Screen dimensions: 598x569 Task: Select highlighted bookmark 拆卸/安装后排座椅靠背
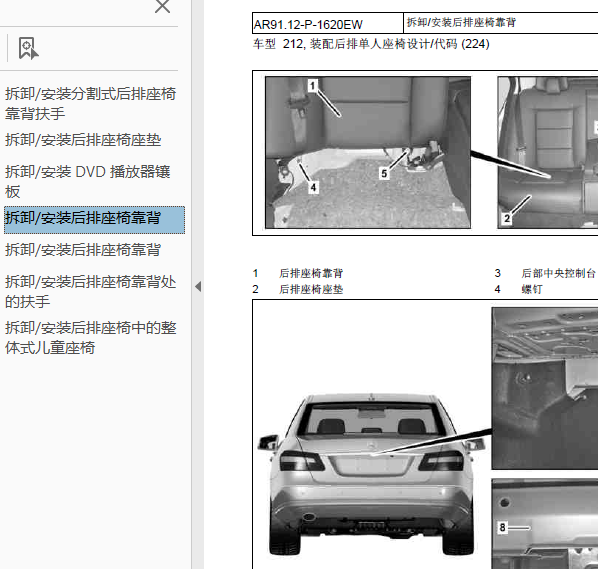pos(94,220)
